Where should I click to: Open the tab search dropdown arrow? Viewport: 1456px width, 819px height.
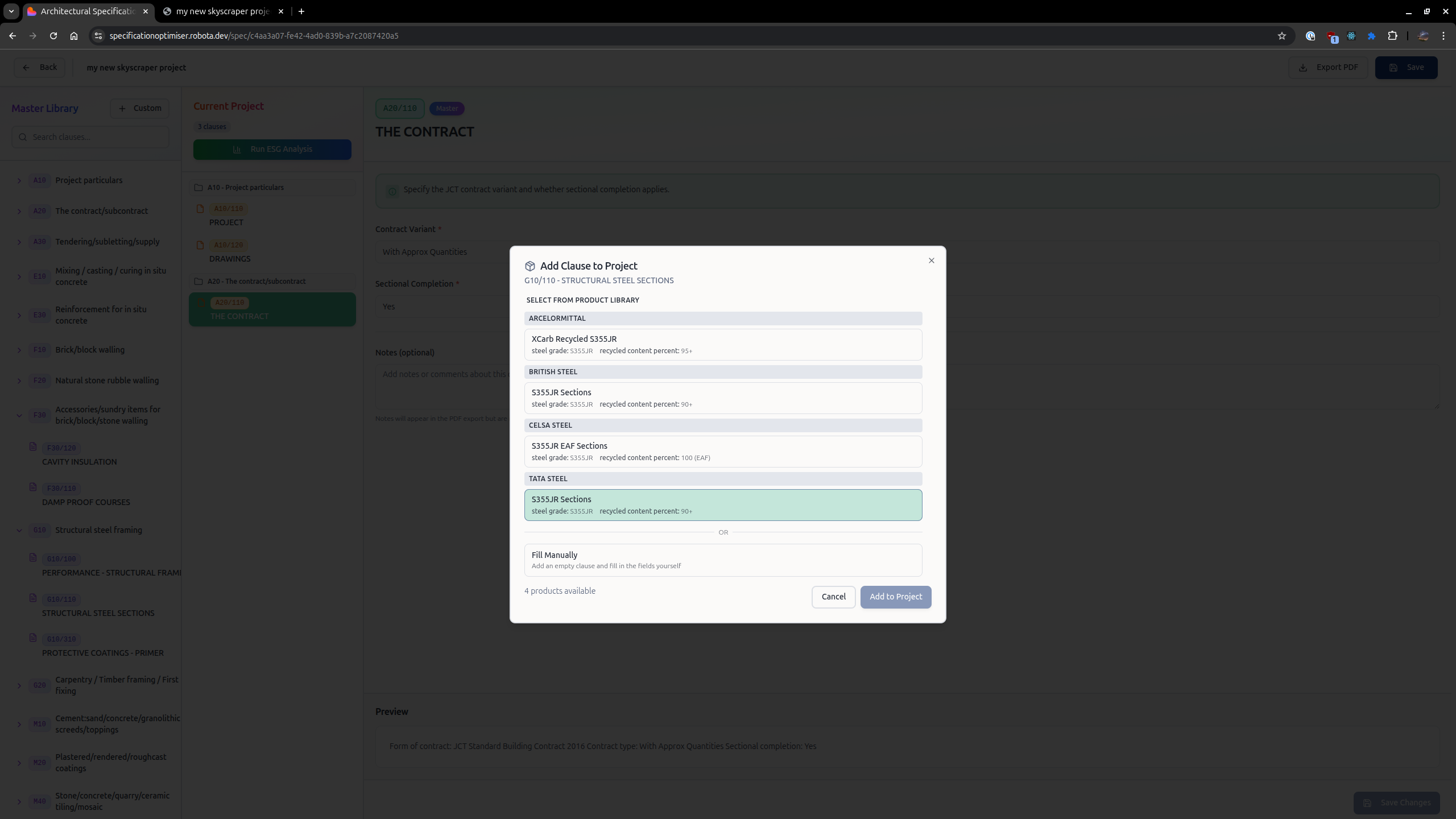pyautogui.click(x=11, y=11)
